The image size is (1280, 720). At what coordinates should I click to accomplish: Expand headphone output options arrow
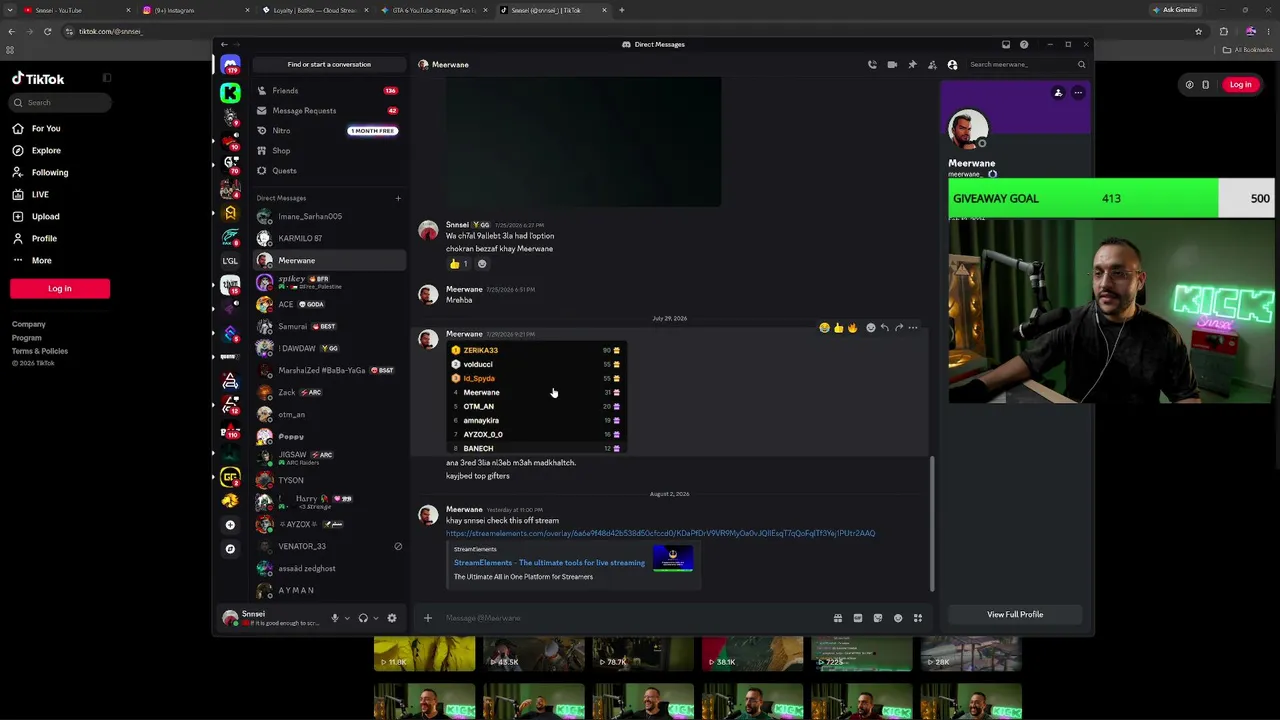[x=375, y=618]
